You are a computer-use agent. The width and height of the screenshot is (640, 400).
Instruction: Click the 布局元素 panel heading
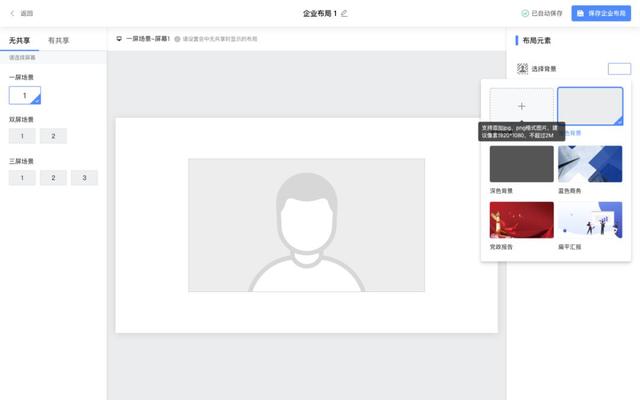pyautogui.click(x=536, y=40)
